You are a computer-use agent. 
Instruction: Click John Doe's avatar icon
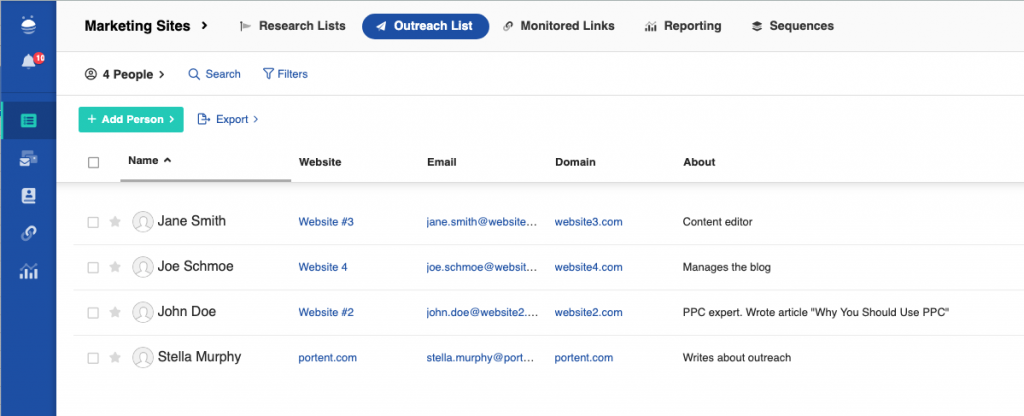142,312
